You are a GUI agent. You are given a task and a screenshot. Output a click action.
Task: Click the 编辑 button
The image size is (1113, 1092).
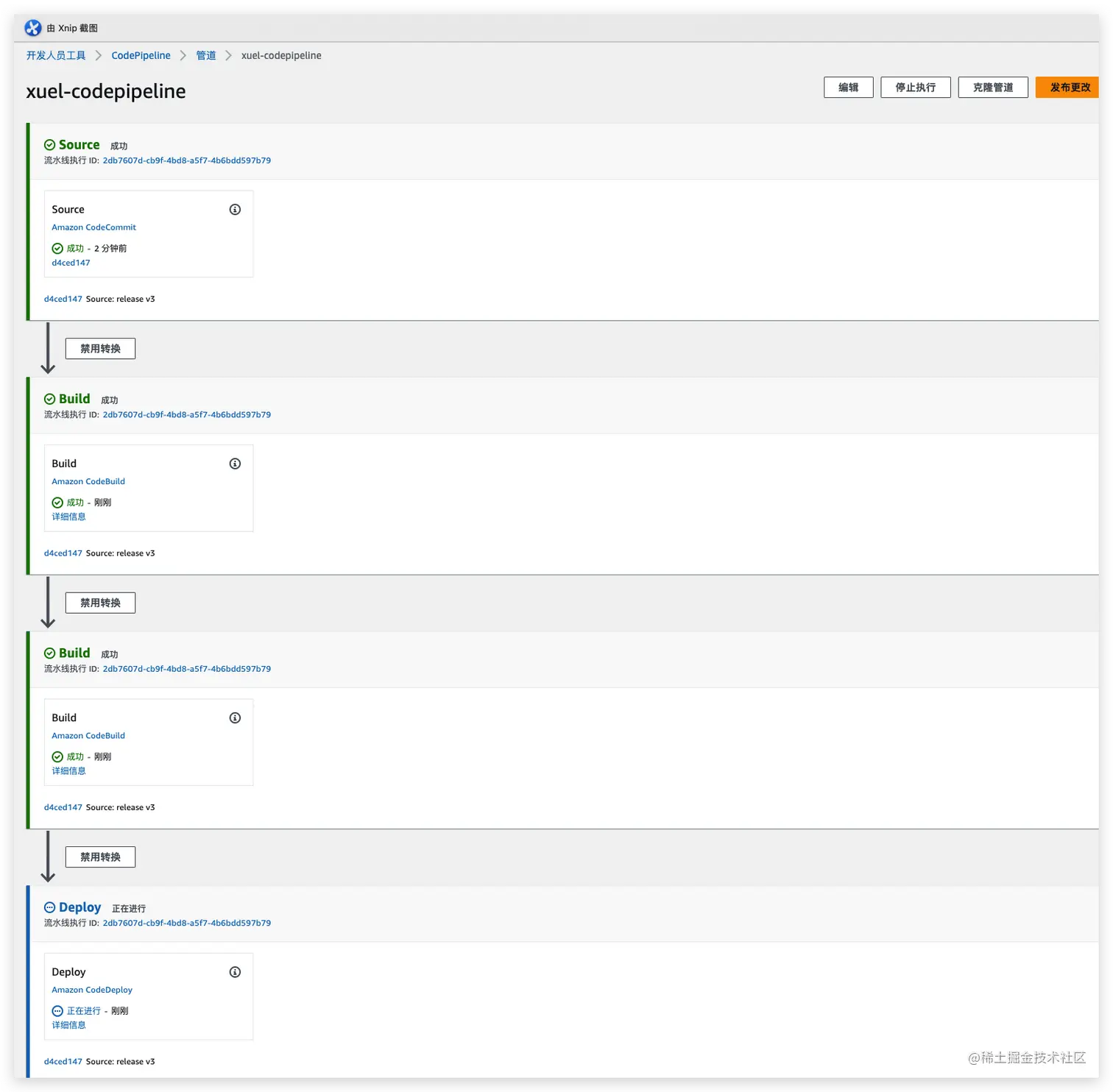(x=848, y=88)
